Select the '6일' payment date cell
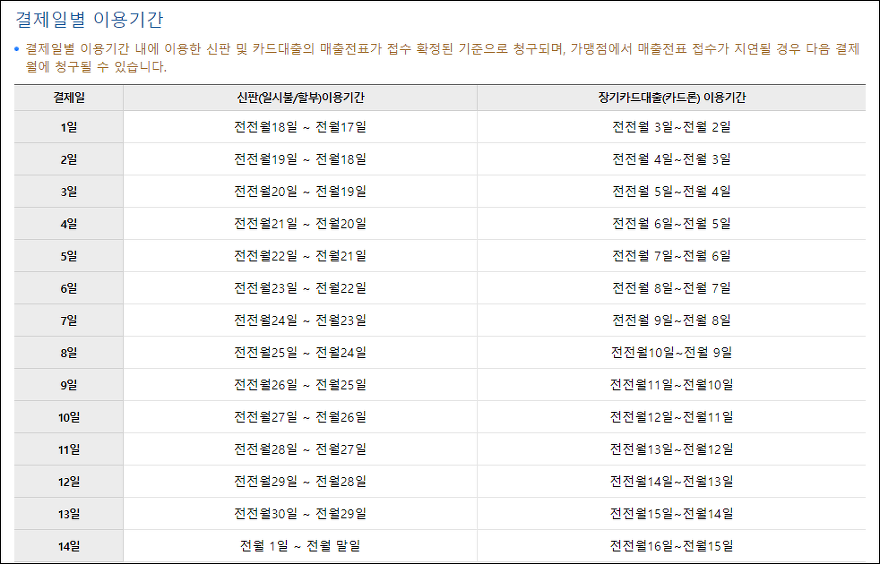 point(69,288)
